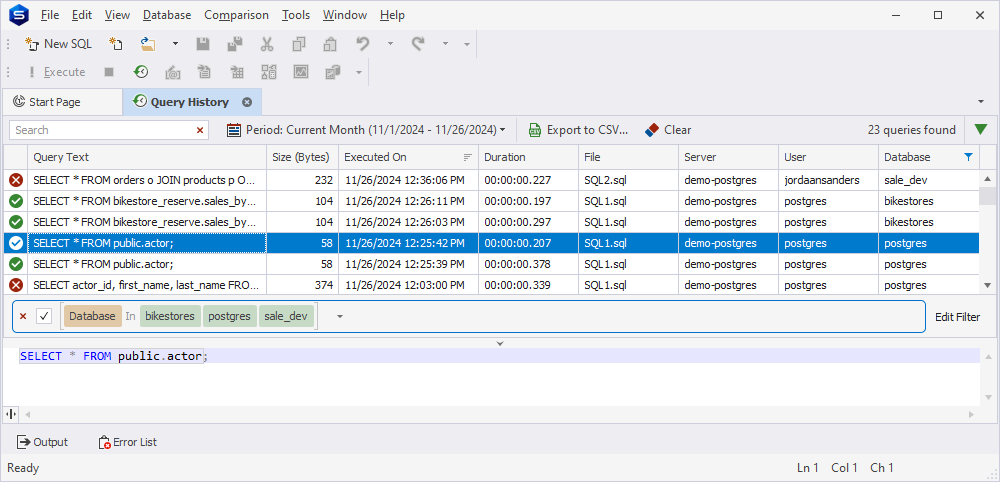Open the View menu
This screenshot has height=482, width=1000.
117,15
